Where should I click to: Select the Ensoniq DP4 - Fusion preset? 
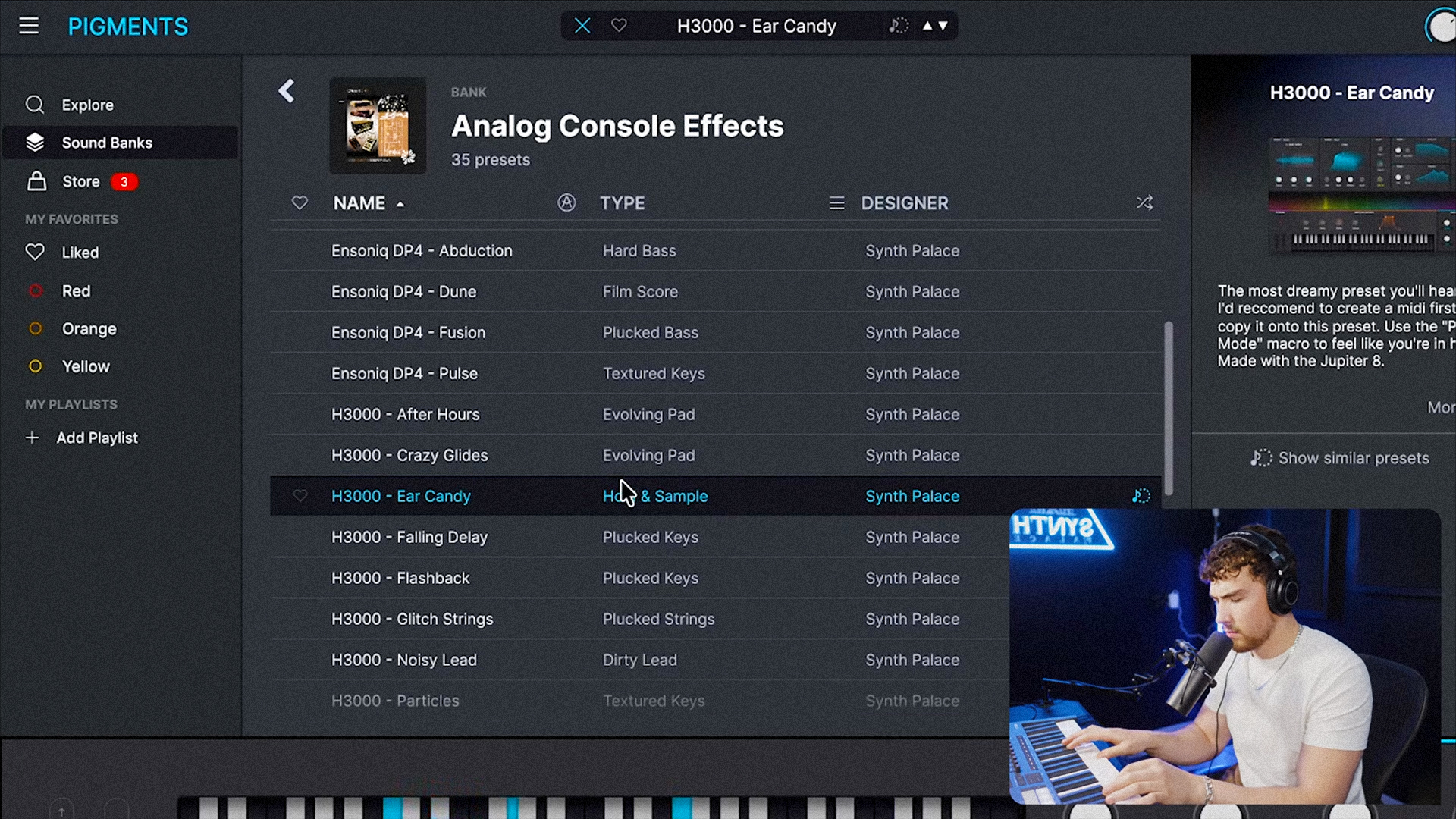pos(715,333)
